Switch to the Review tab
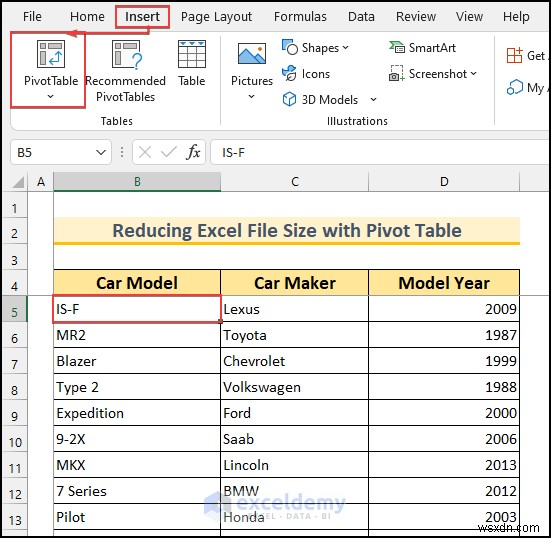Screen dimensions: 551x538 pyautogui.click(x=416, y=17)
